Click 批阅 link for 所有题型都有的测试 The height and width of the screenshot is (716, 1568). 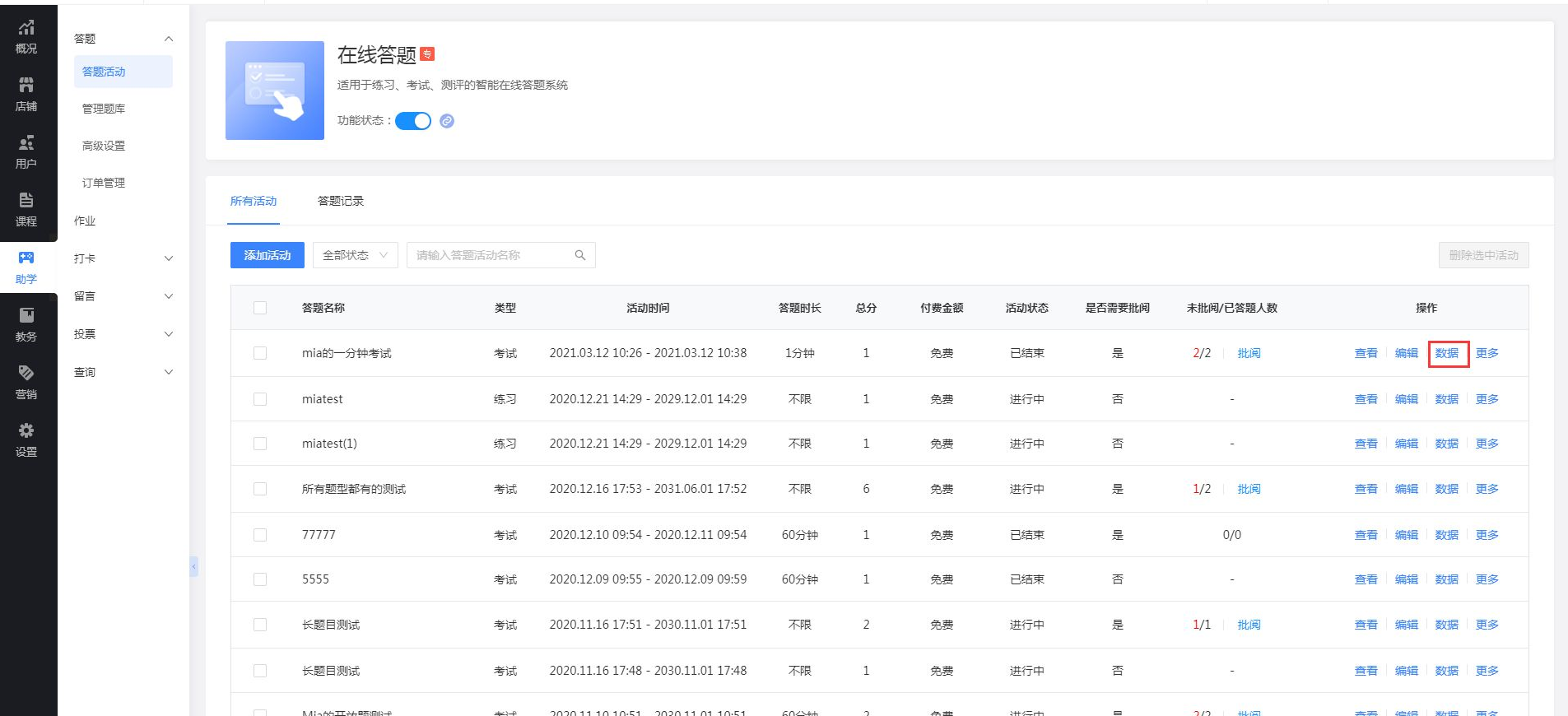1249,489
